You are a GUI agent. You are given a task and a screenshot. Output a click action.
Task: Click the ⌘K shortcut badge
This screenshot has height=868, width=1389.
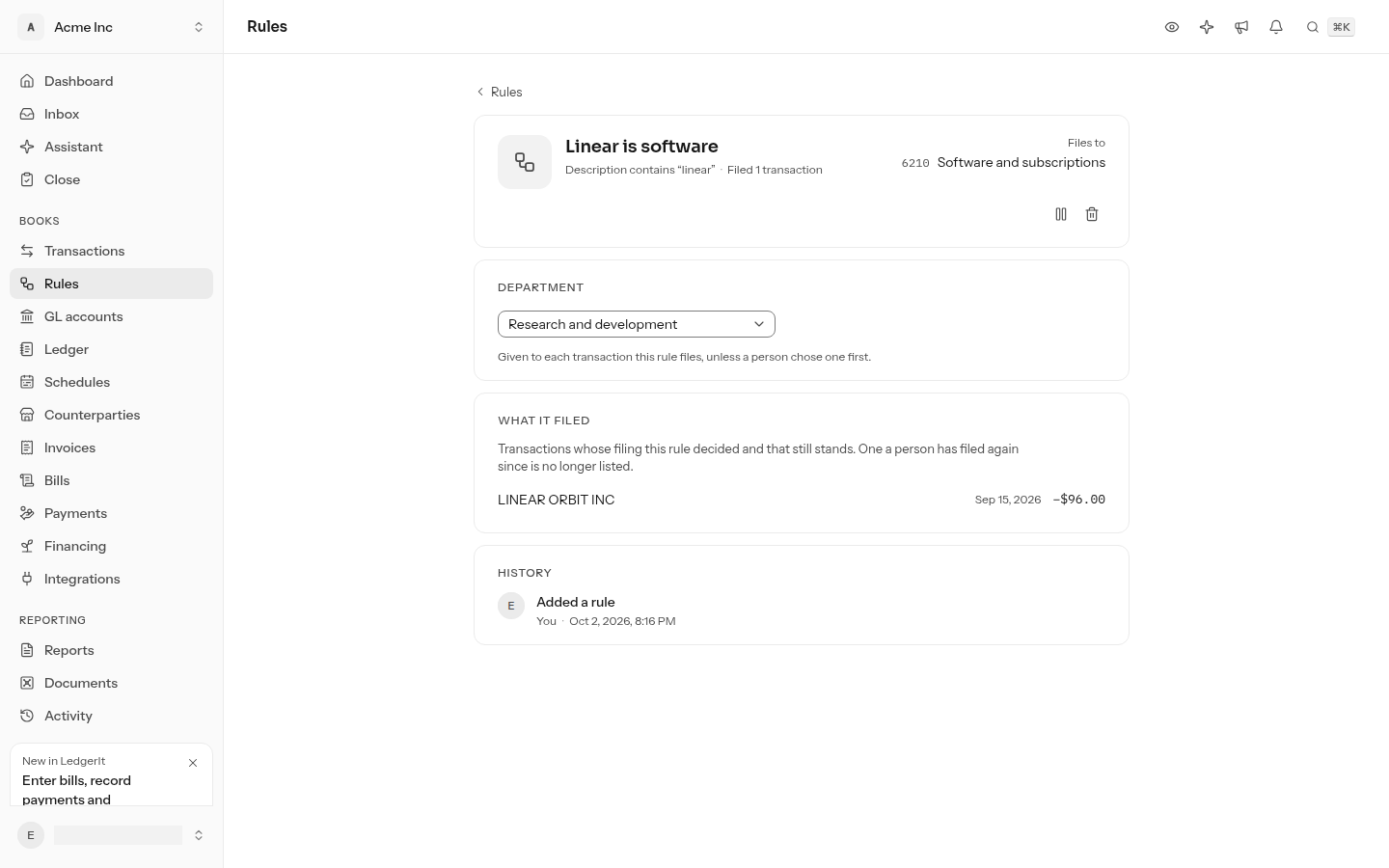point(1342,27)
